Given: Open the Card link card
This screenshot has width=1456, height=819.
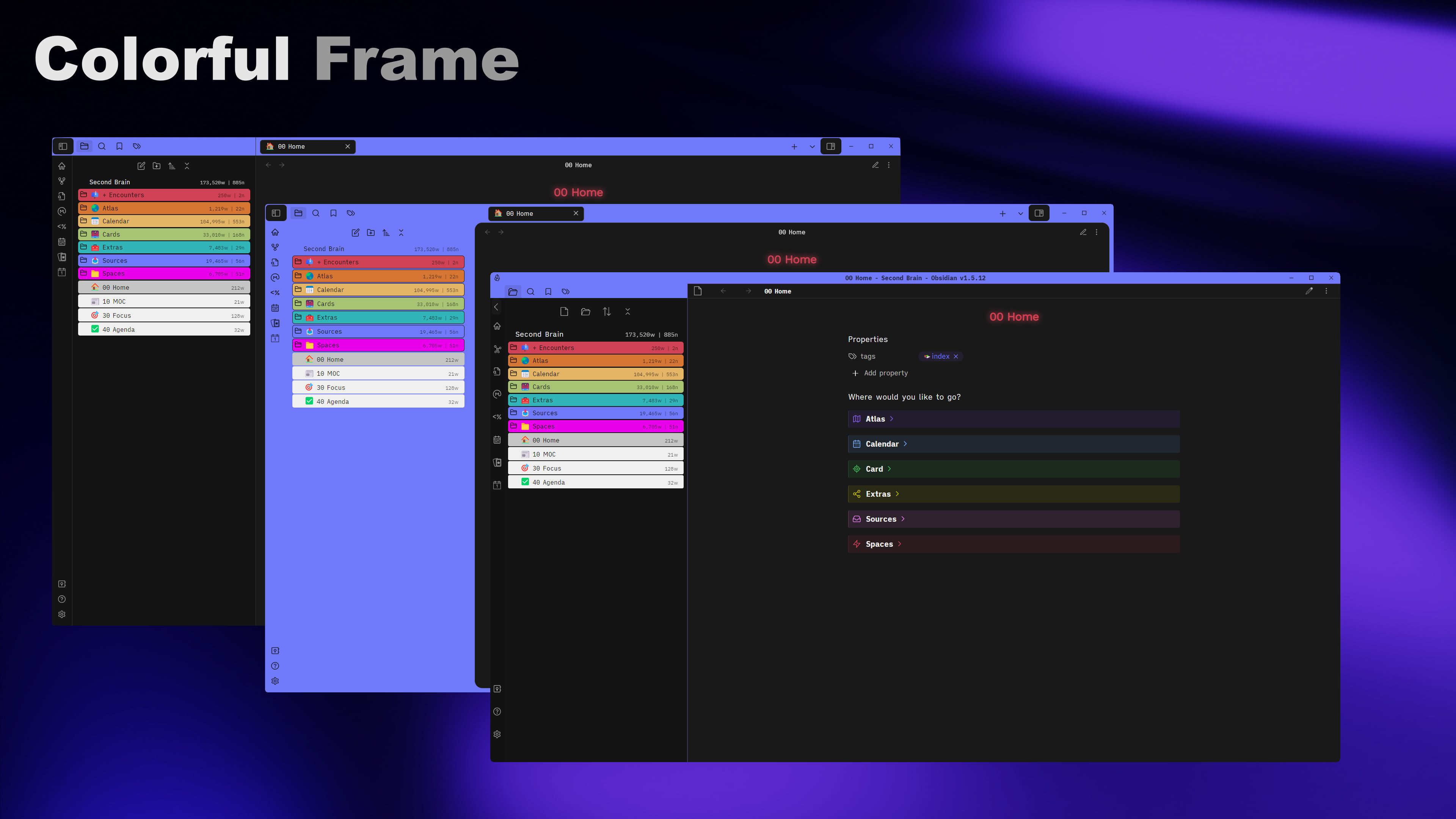Looking at the screenshot, I should [1014, 469].
